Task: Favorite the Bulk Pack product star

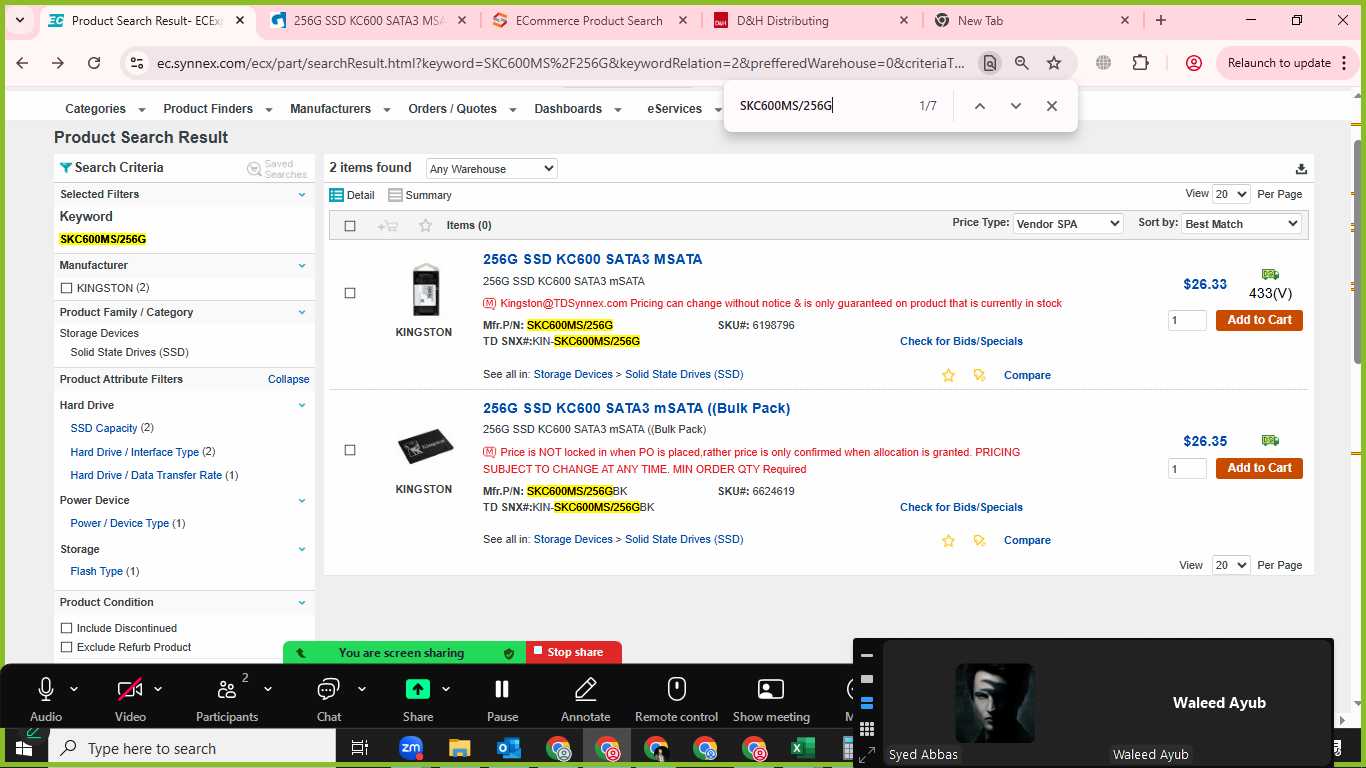Action: click(948, 540)
